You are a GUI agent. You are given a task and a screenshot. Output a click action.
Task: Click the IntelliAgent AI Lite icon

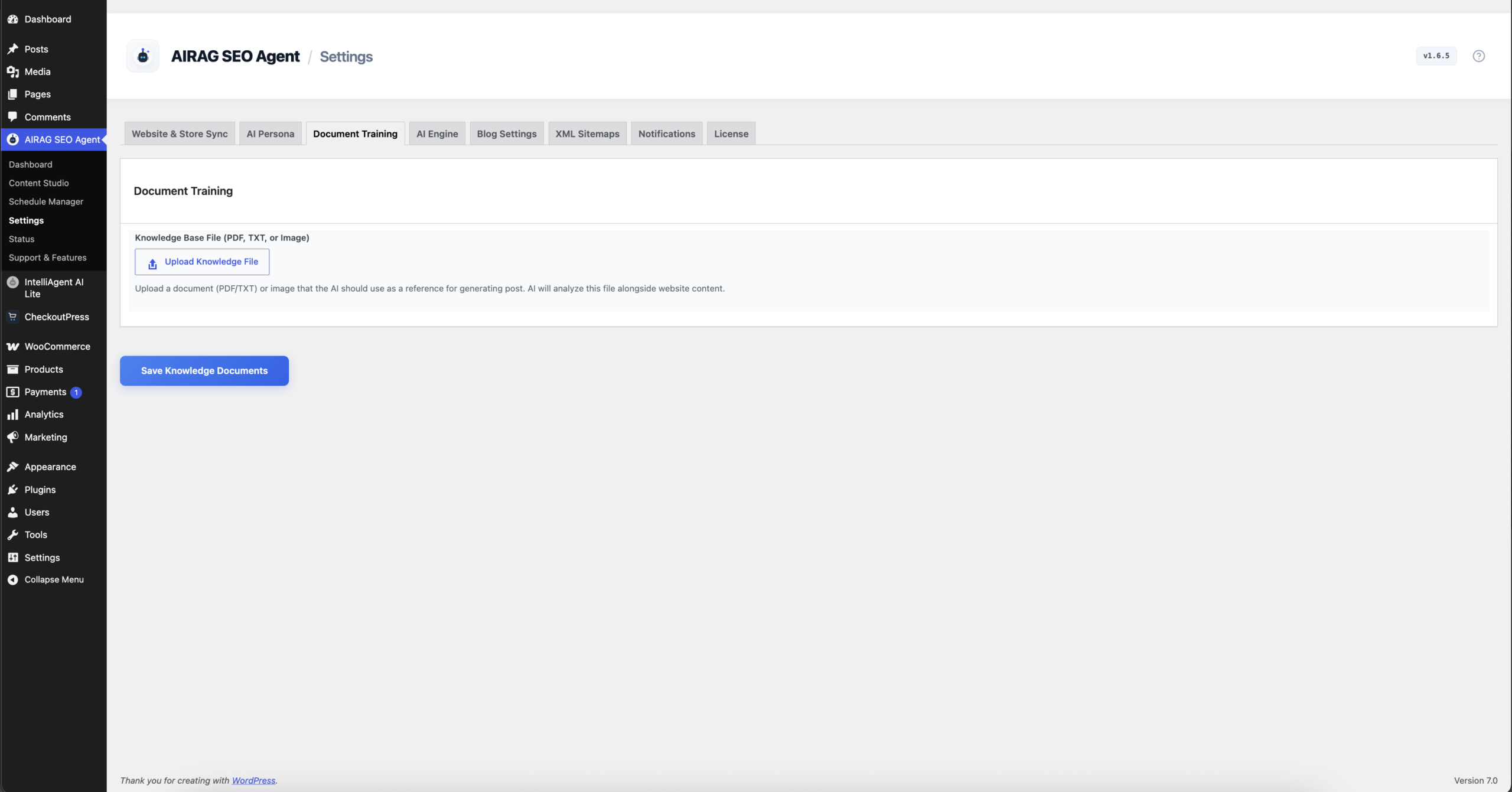coord(12,282)
